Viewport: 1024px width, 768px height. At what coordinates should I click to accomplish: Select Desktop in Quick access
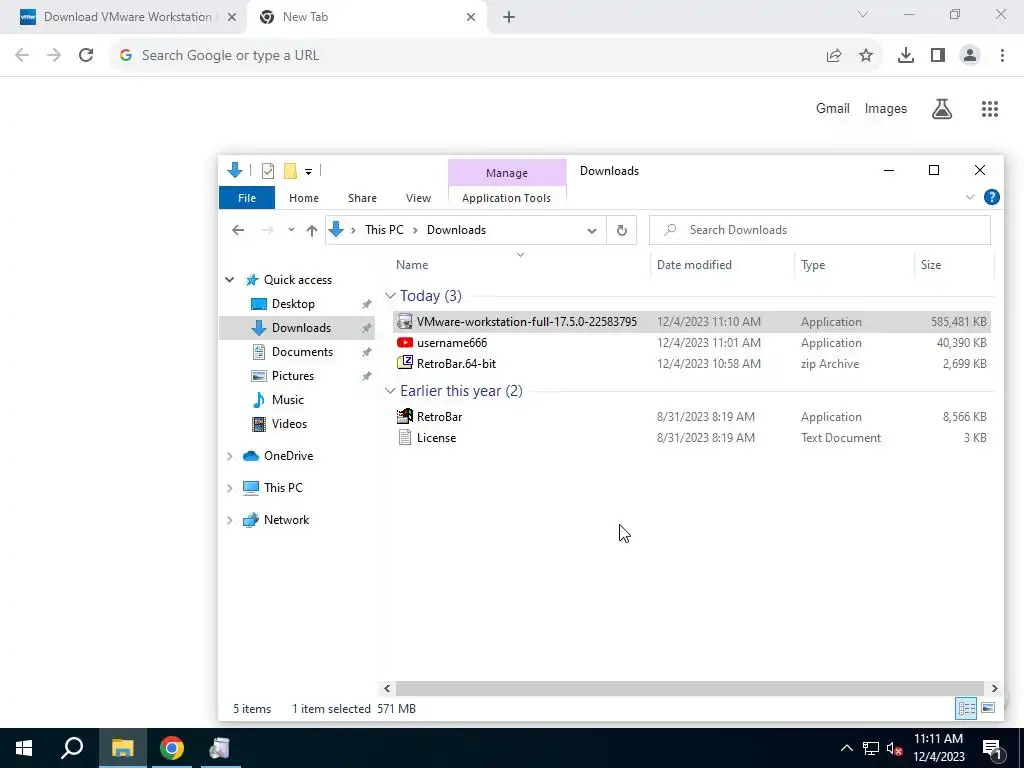pyautogui.click(x=293, y=304)
